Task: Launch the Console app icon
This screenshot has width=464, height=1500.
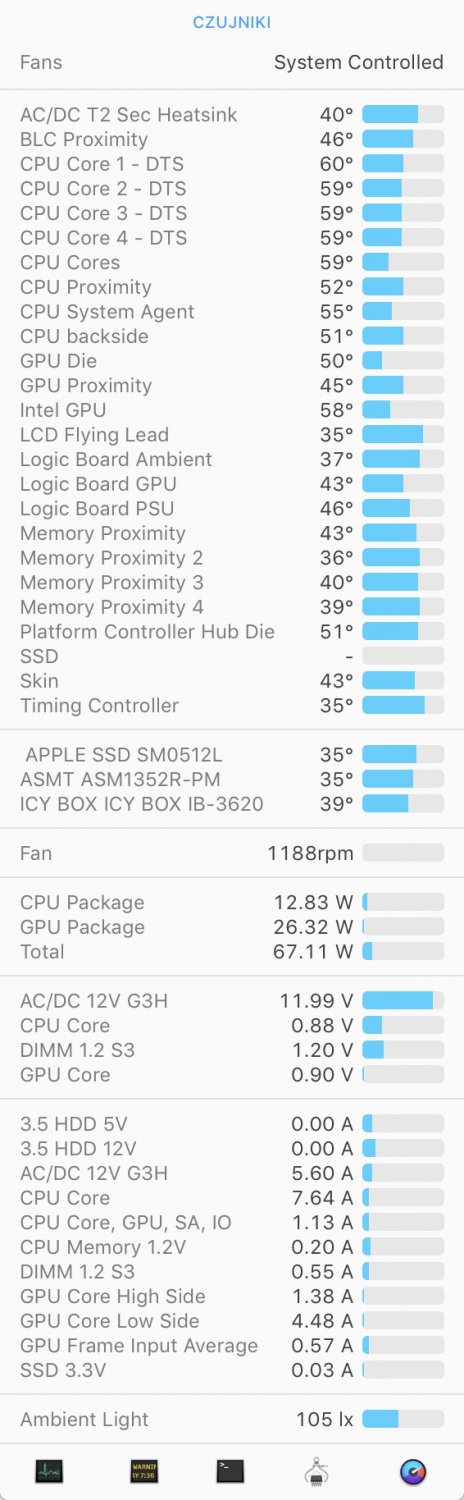Action: click(x=144, y=1471)
